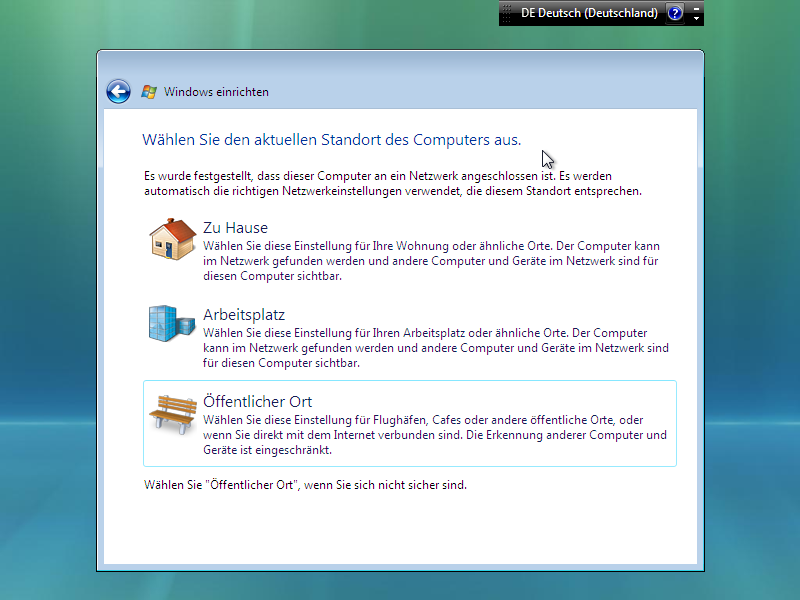Select the house icon for Zu Hause

click(x=171, y=239)
